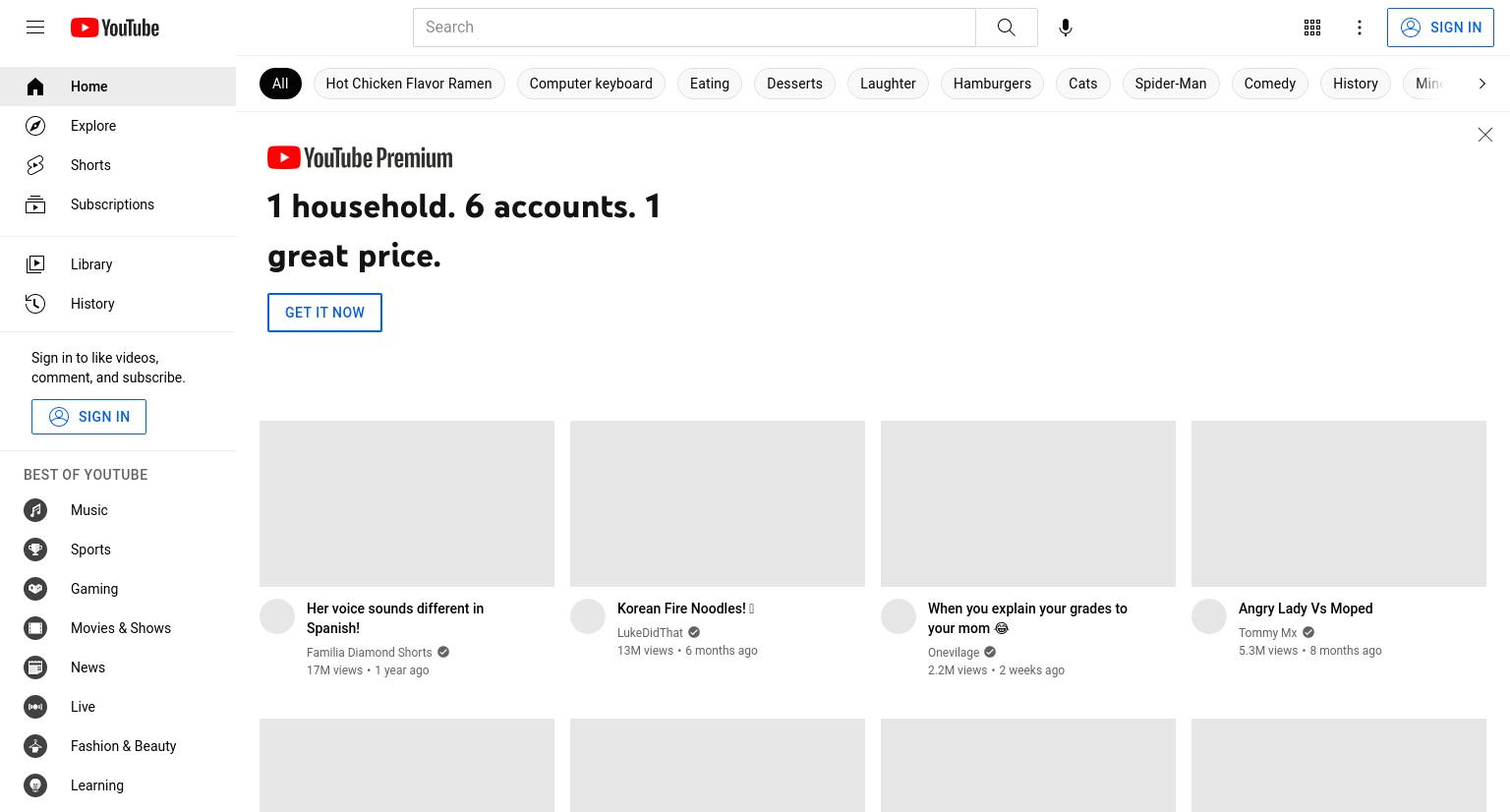Open Tommy Mx channel avatar
The height and width of the screenshot is (812, 1510).
[1209, 616]
